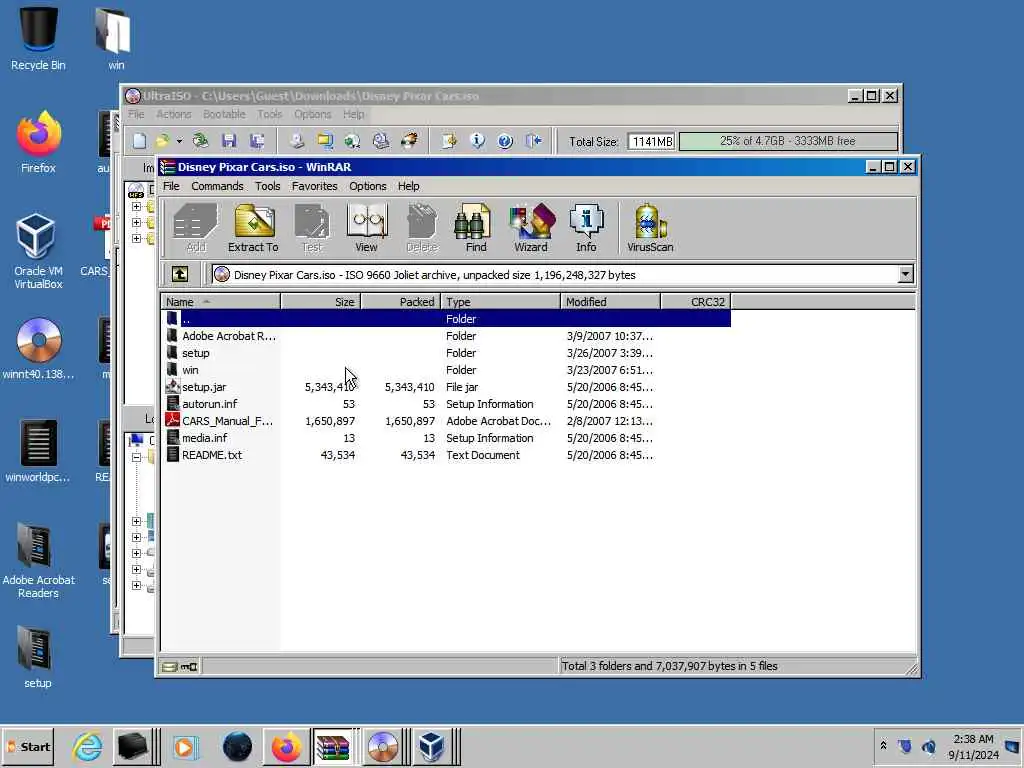1024x768 pixels.
Task: Open WinRAR File menu
Action: point(171,186)
